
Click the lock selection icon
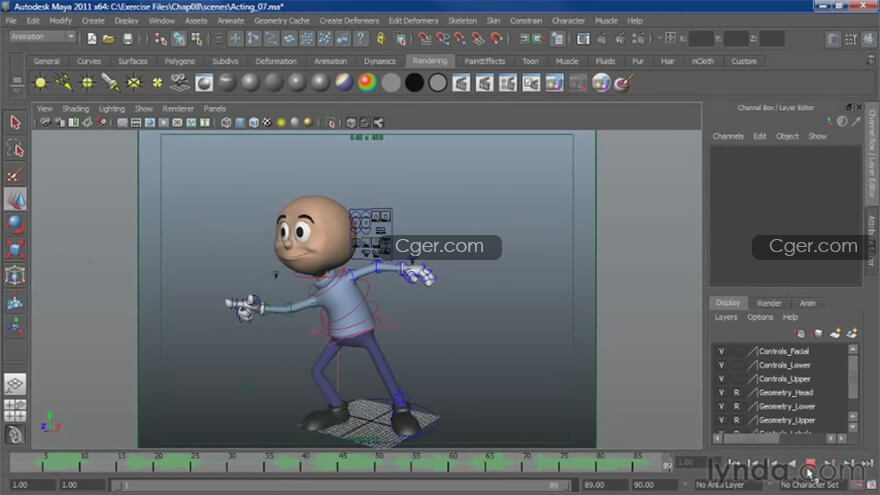381,39
